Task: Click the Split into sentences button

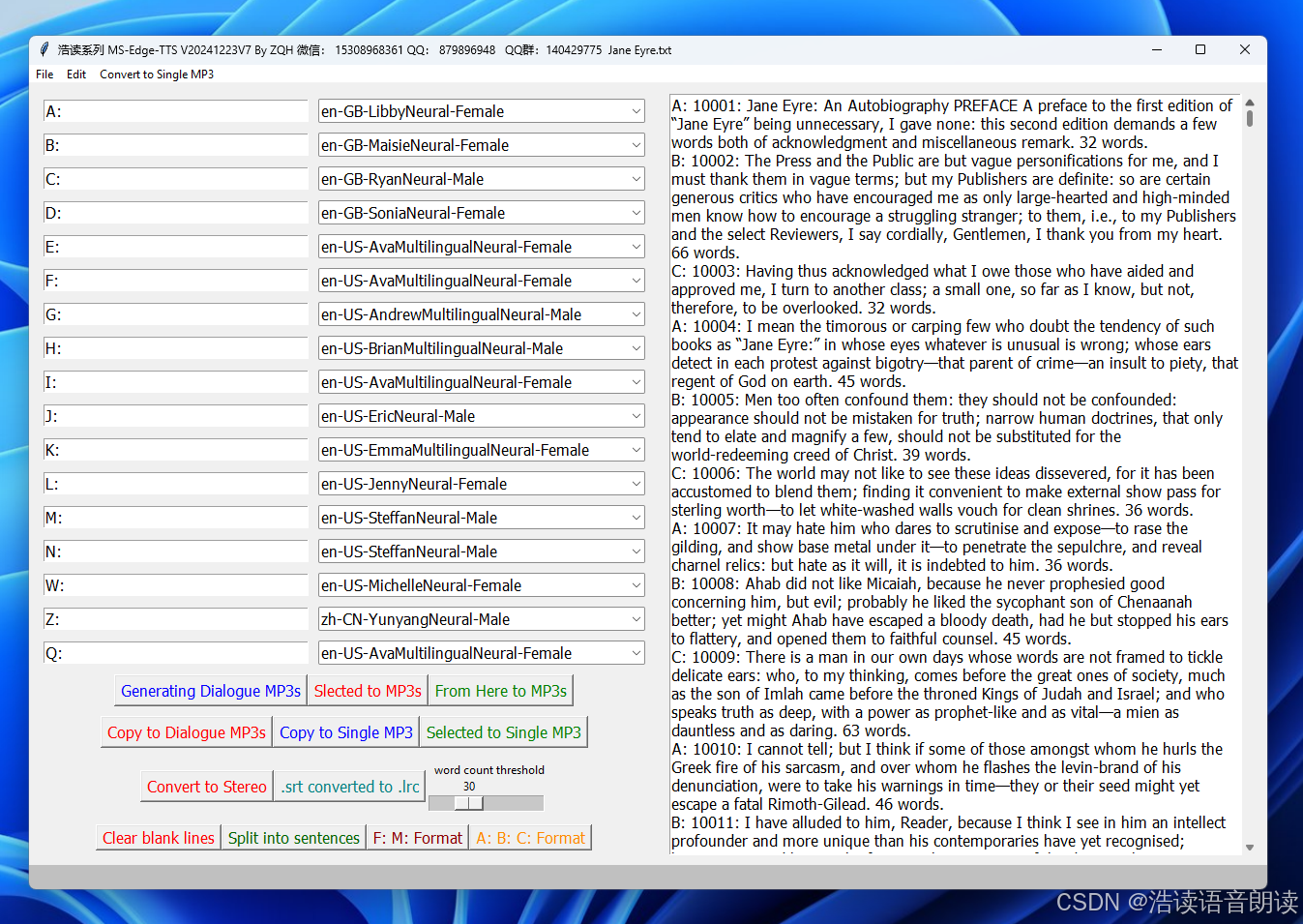Action: (x=294, y=838)
